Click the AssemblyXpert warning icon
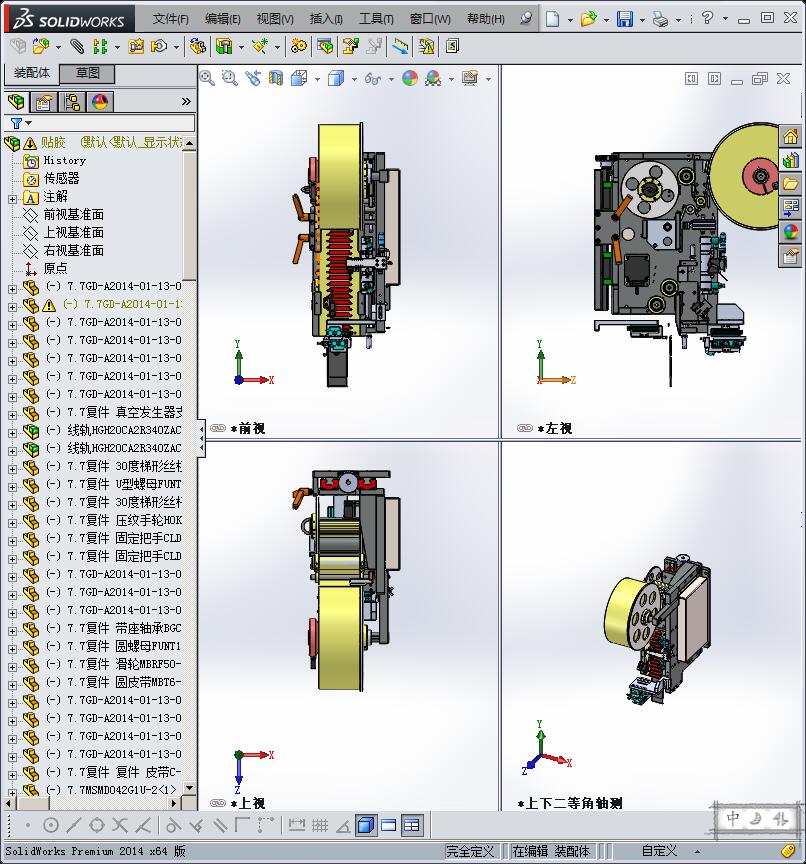Screen dimensions: 806x864 pos(426,46)
